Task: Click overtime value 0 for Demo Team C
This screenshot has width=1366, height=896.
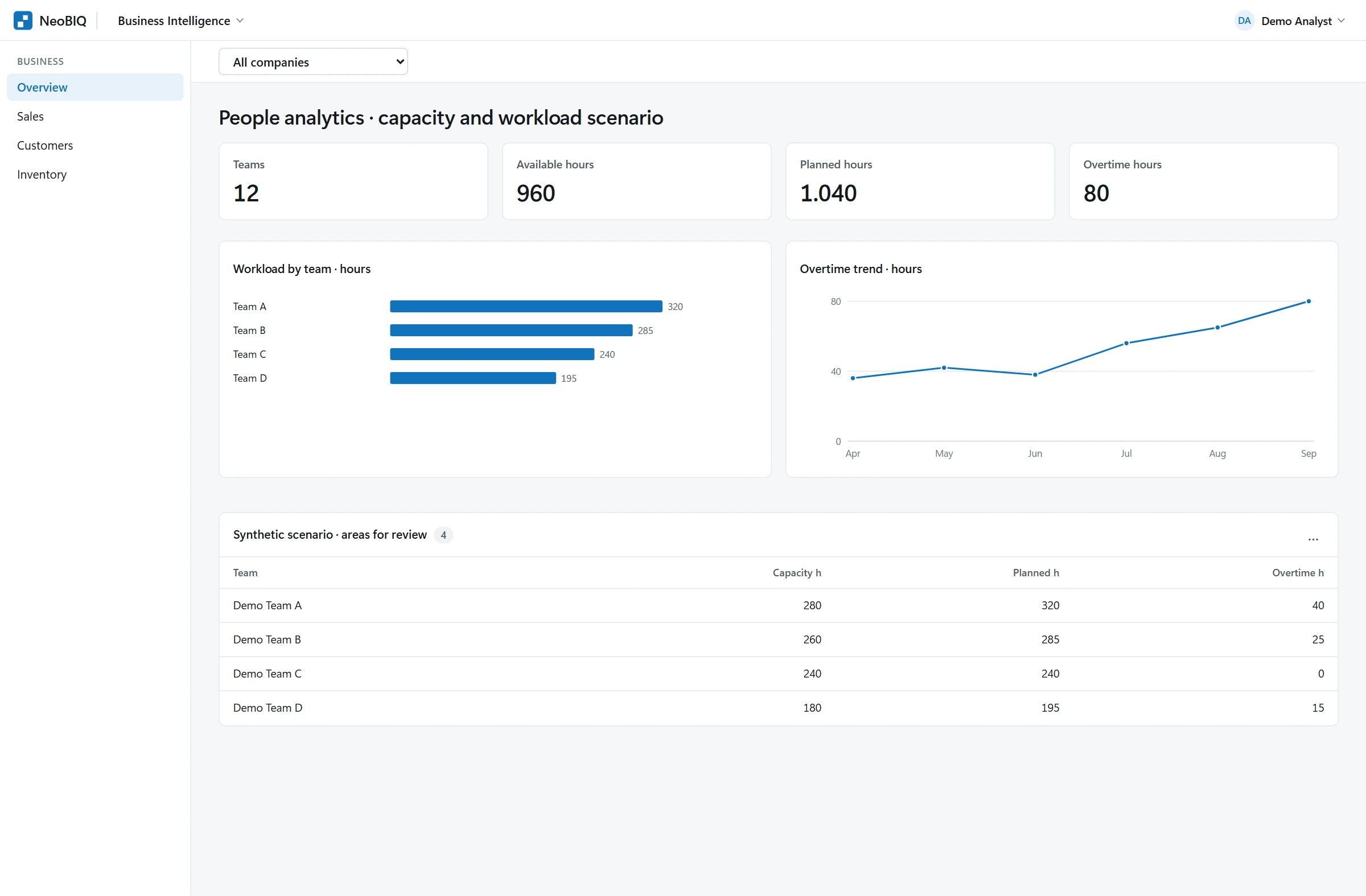Action: click(1320, 674)
